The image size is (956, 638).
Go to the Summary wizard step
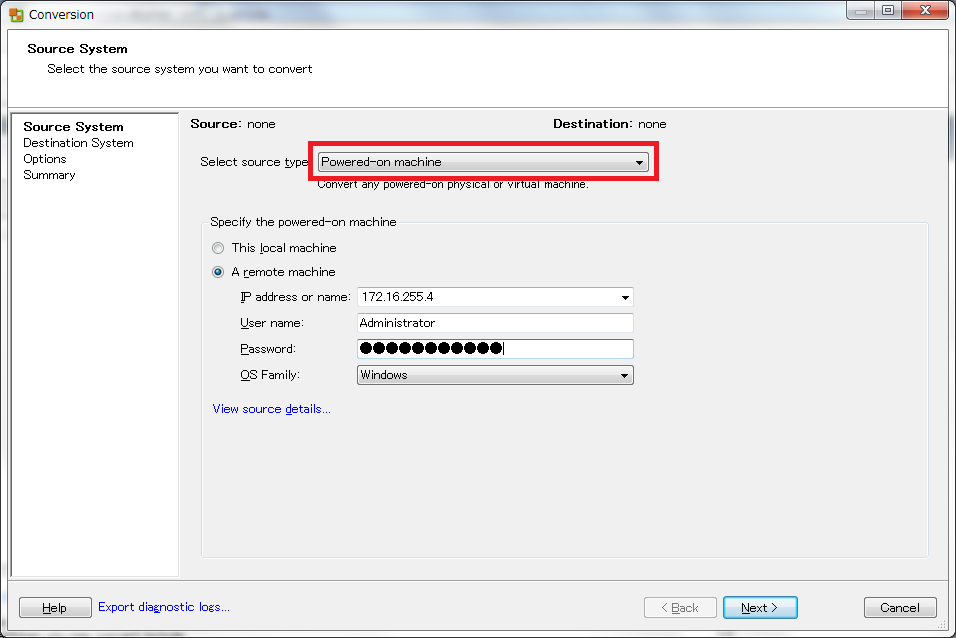point(49,175)
